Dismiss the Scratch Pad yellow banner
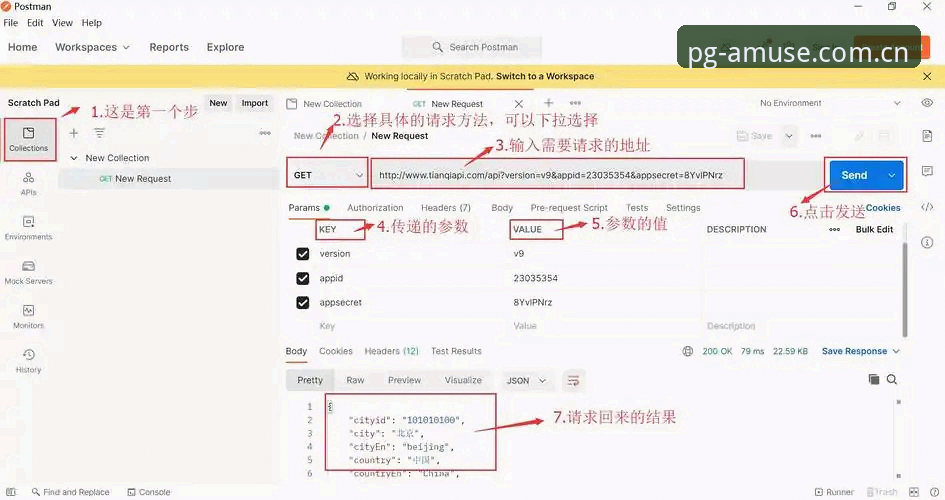945x500 pixels. pyautogui.click(x=927, y=77)
